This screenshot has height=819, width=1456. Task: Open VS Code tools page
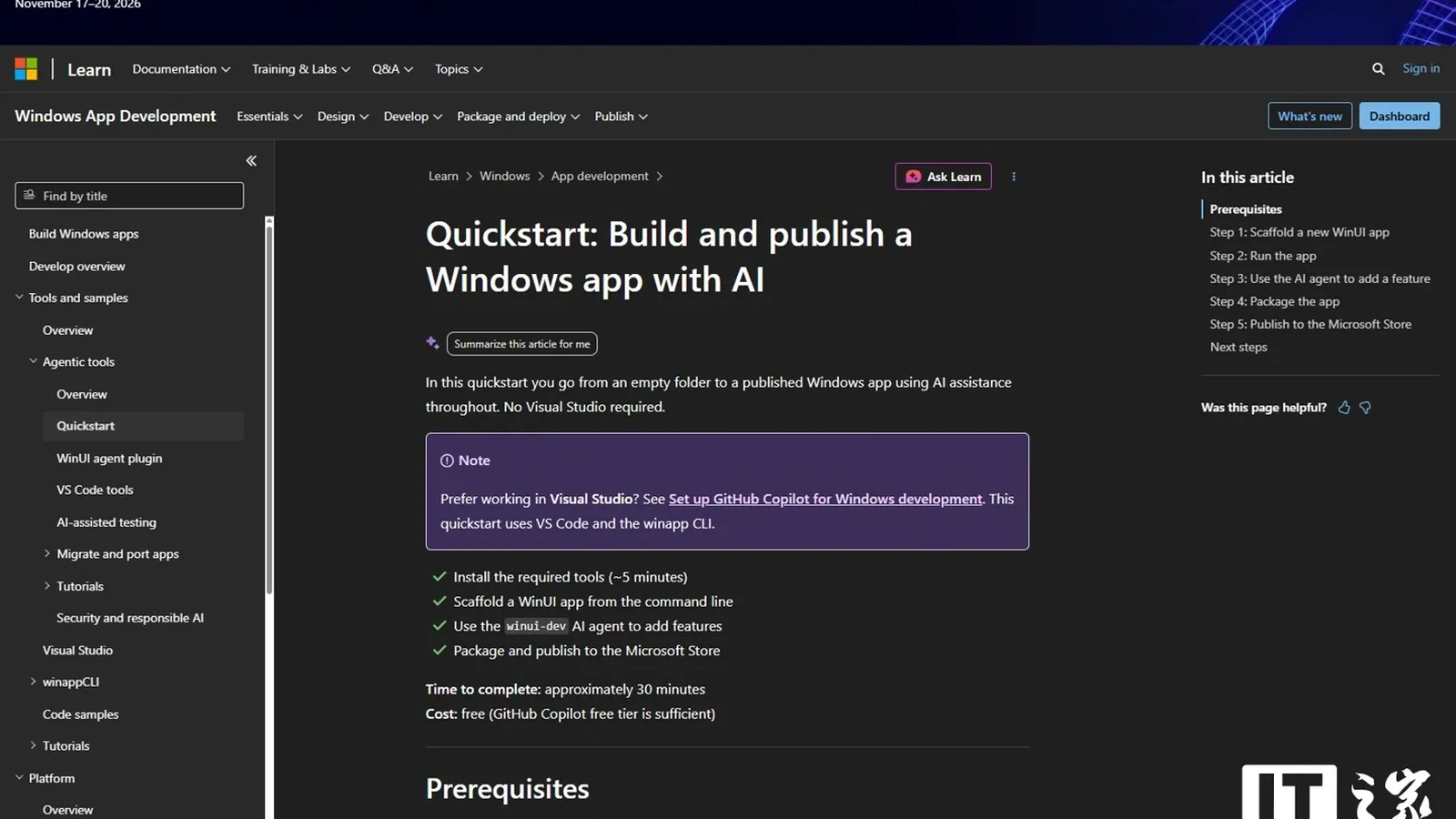(x=95, y=490)
